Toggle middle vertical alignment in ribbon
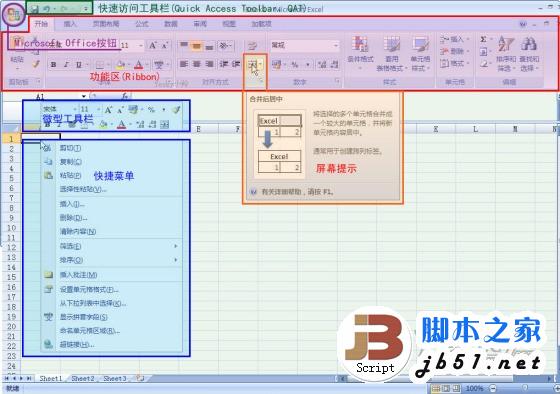Viewport: 560px width, 394px height. 196,45
